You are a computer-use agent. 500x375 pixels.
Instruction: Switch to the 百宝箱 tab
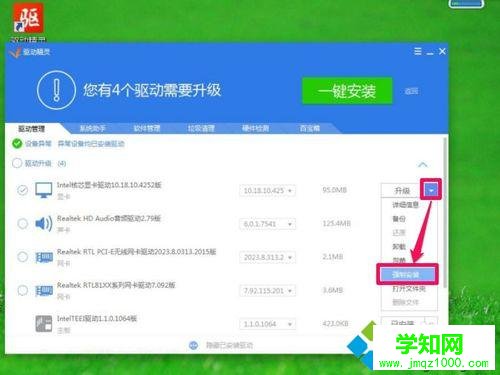click(x=309, y=128)
